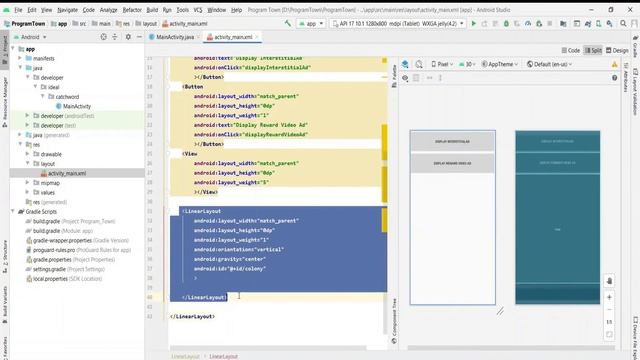Viewport: 640px width, 360px height.
Task: Open the app run configuration dropdown
Action: click(x=311, y=24)
